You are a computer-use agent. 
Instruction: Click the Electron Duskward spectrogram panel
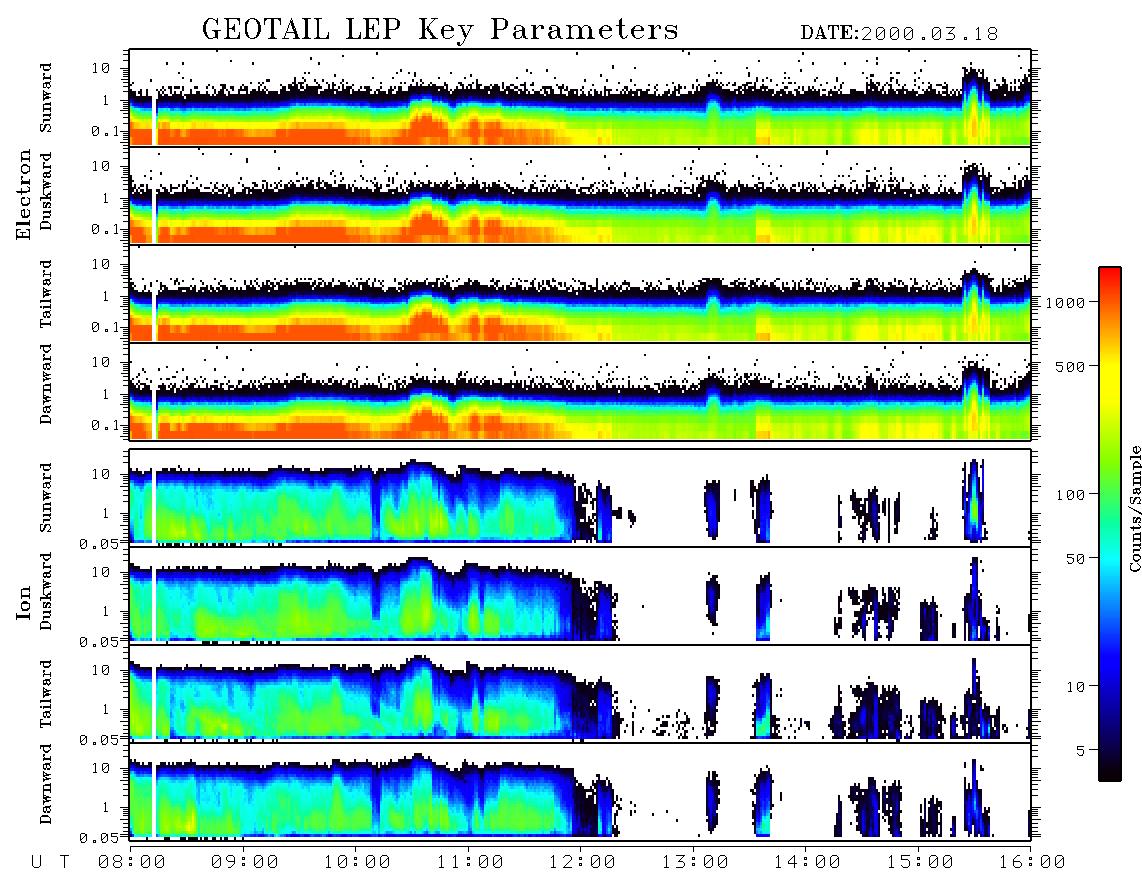click(580, 195)
